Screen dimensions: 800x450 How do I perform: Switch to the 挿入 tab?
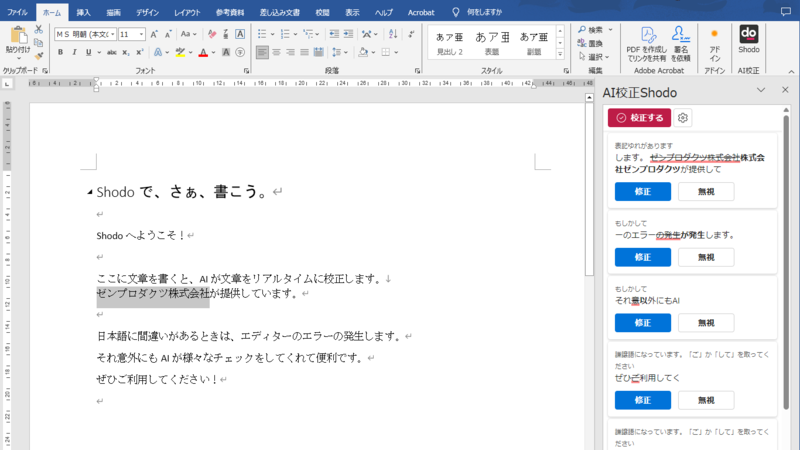tap(83, 12)
